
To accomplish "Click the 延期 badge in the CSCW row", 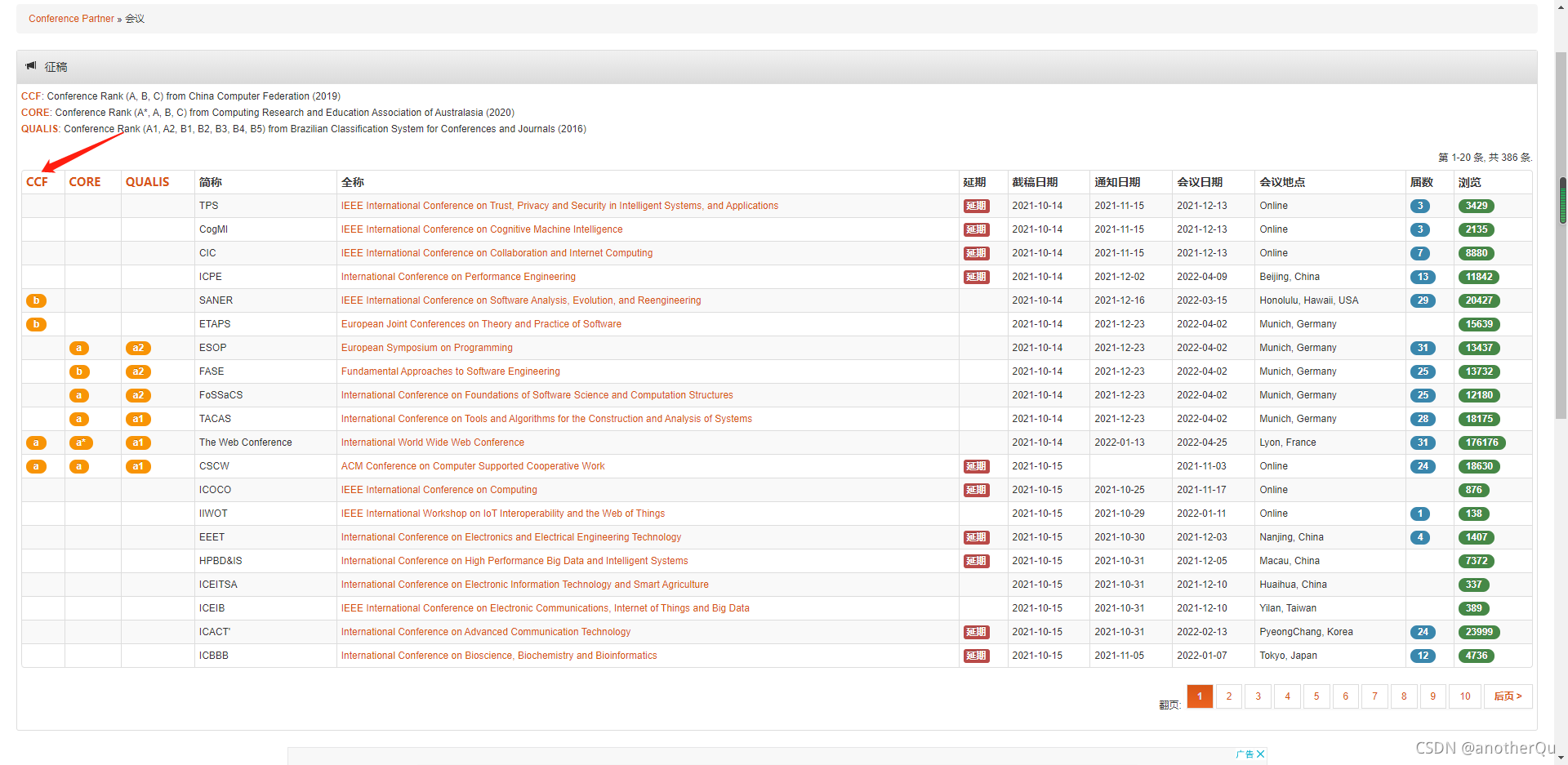I will click(977, 466).
